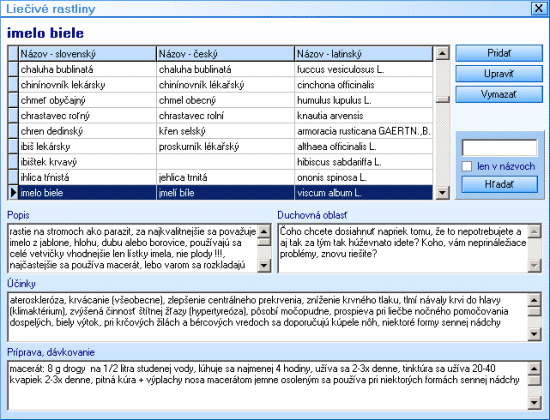Click the selected cell 'imelo biele'
This screenshot has height=420, width=550.
pos(87,193)
